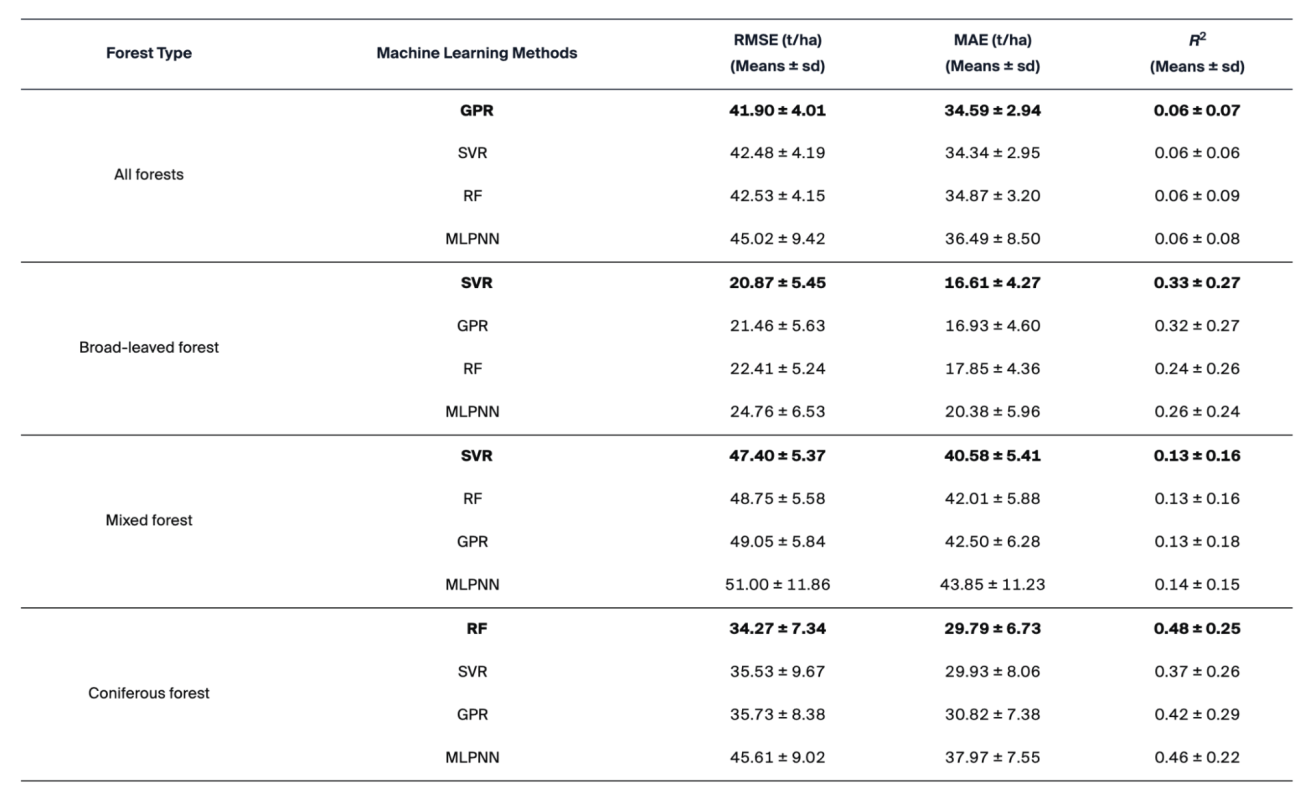
Task: Select the Machine Learning Methods header
Action: [x=476, y=54]
